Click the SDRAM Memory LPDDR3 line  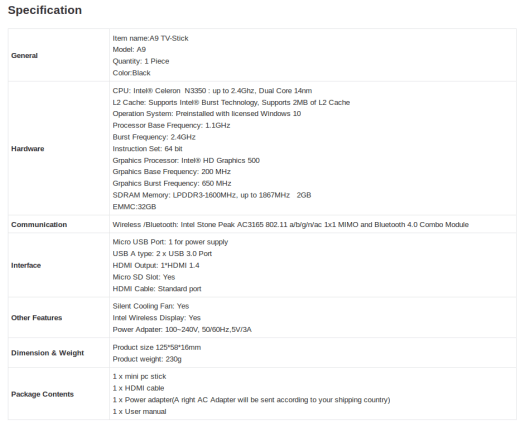click(x=212, y=195)
